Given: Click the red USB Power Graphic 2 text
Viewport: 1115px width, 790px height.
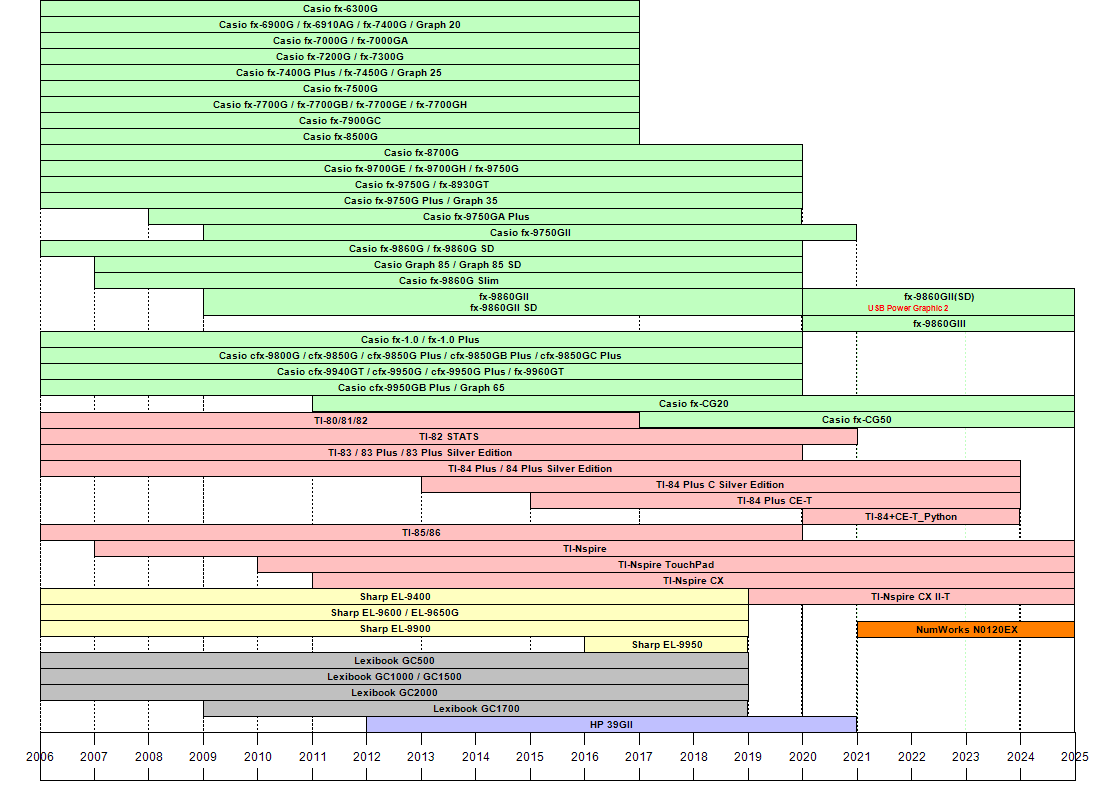Looking at the screenshot, I should (908, 308).
